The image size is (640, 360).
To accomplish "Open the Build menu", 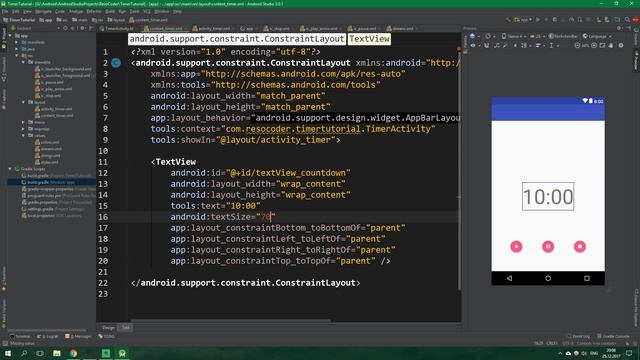I will click(110, 11).
